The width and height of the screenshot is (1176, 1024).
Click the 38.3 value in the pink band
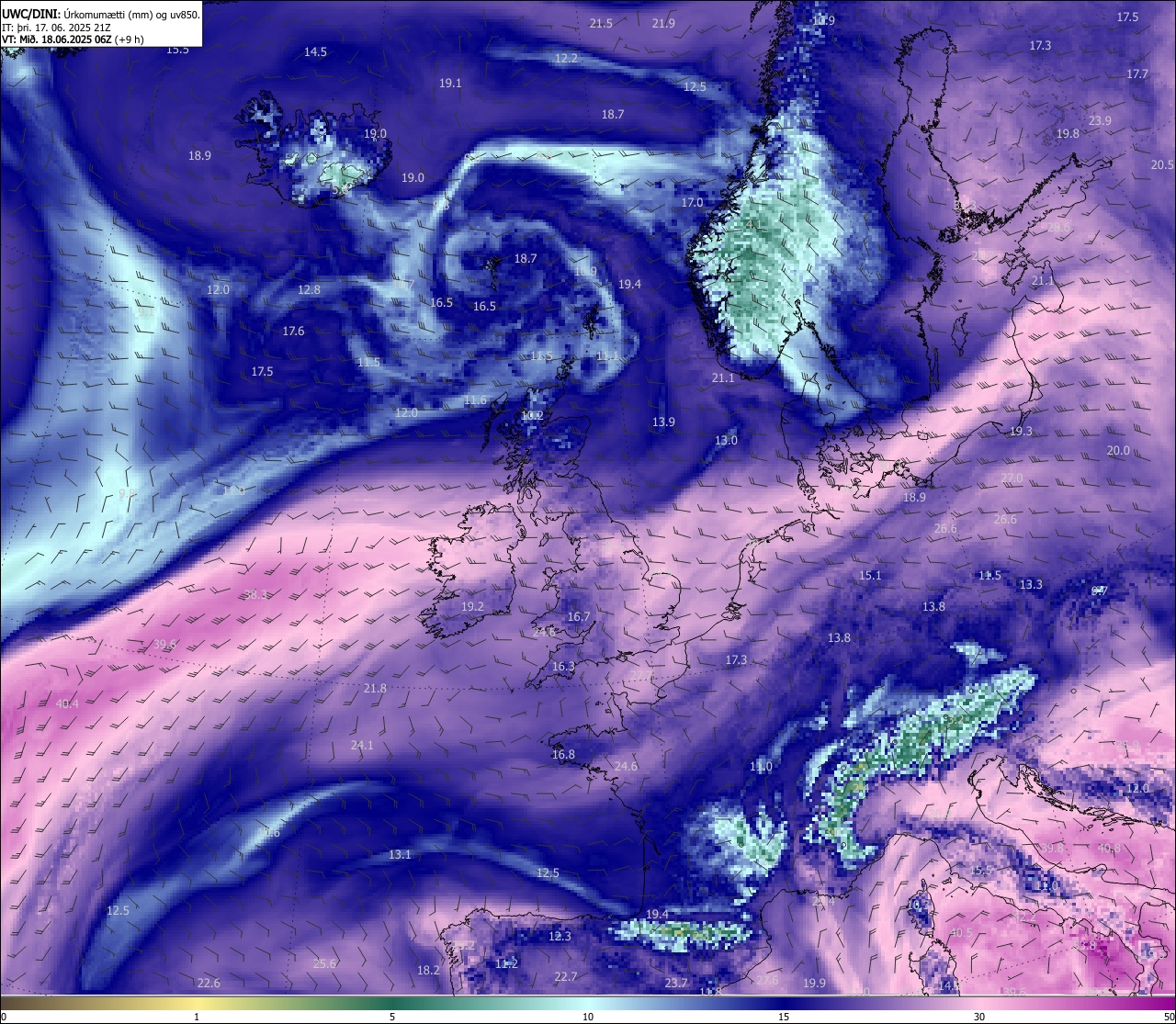tap(256, 594)
